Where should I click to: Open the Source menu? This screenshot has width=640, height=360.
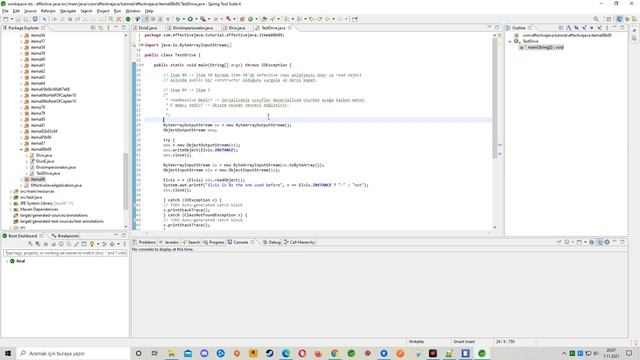(x=30, y=11)
